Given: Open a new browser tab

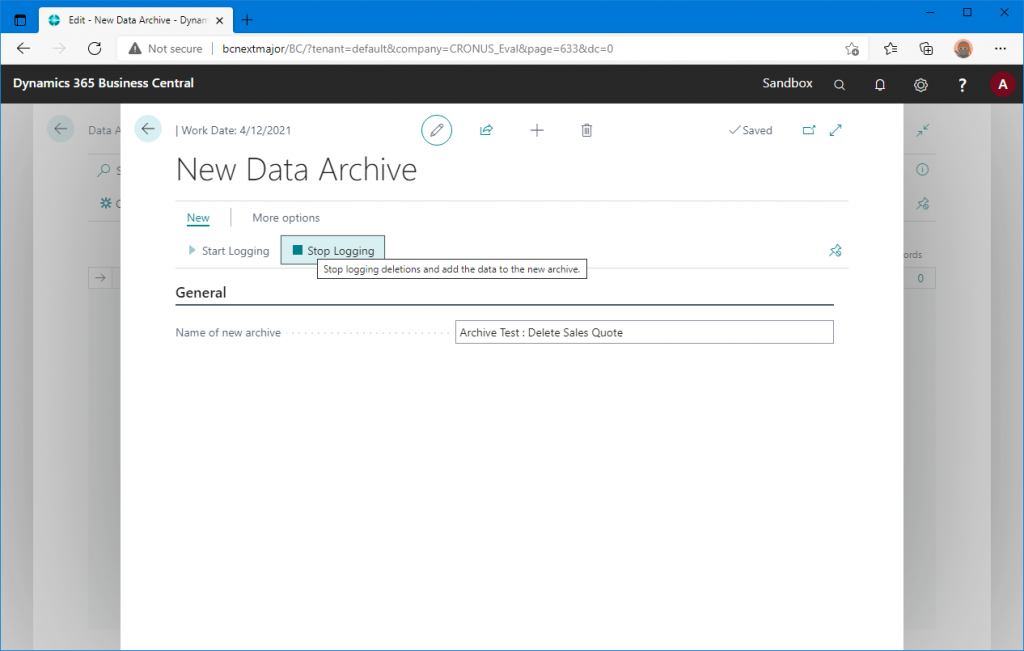Looking at the screenshot, I should [247, 20].
